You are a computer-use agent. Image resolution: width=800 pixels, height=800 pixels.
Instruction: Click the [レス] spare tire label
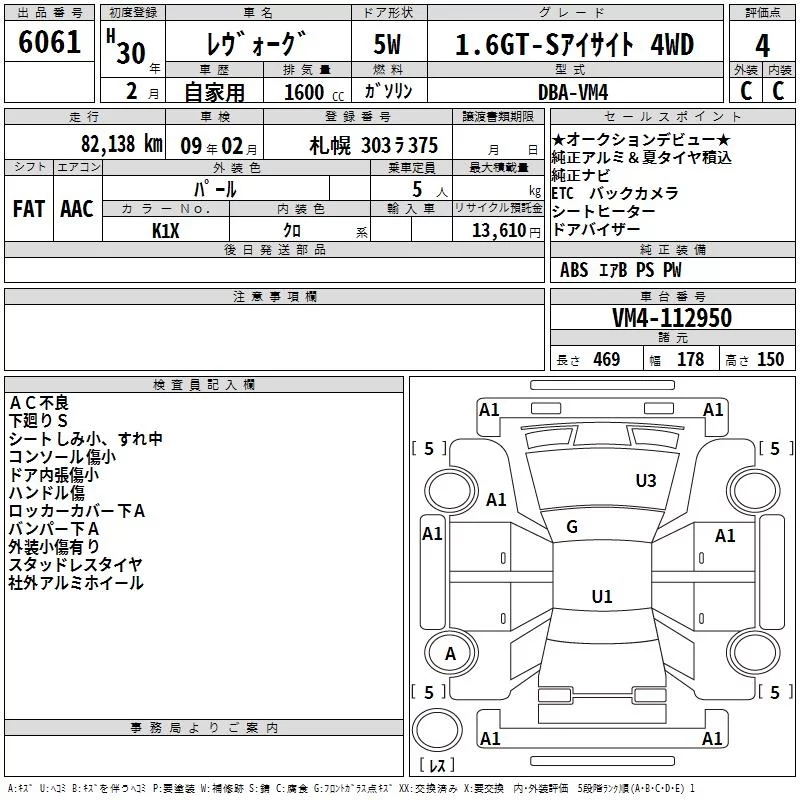(437, 765)
